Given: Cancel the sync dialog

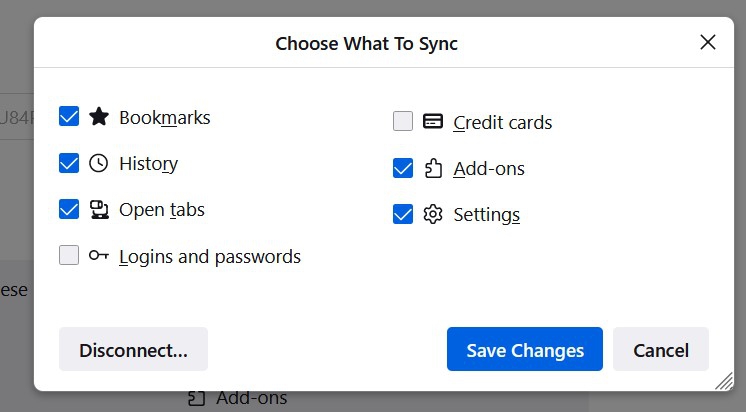Looking at the screenshot, I should point(661,350).
